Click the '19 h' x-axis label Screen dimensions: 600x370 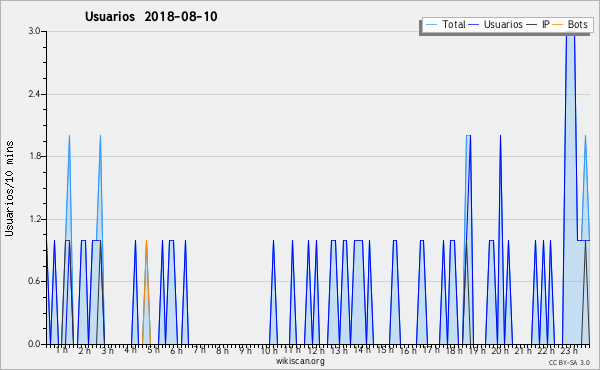coord(477,350)
